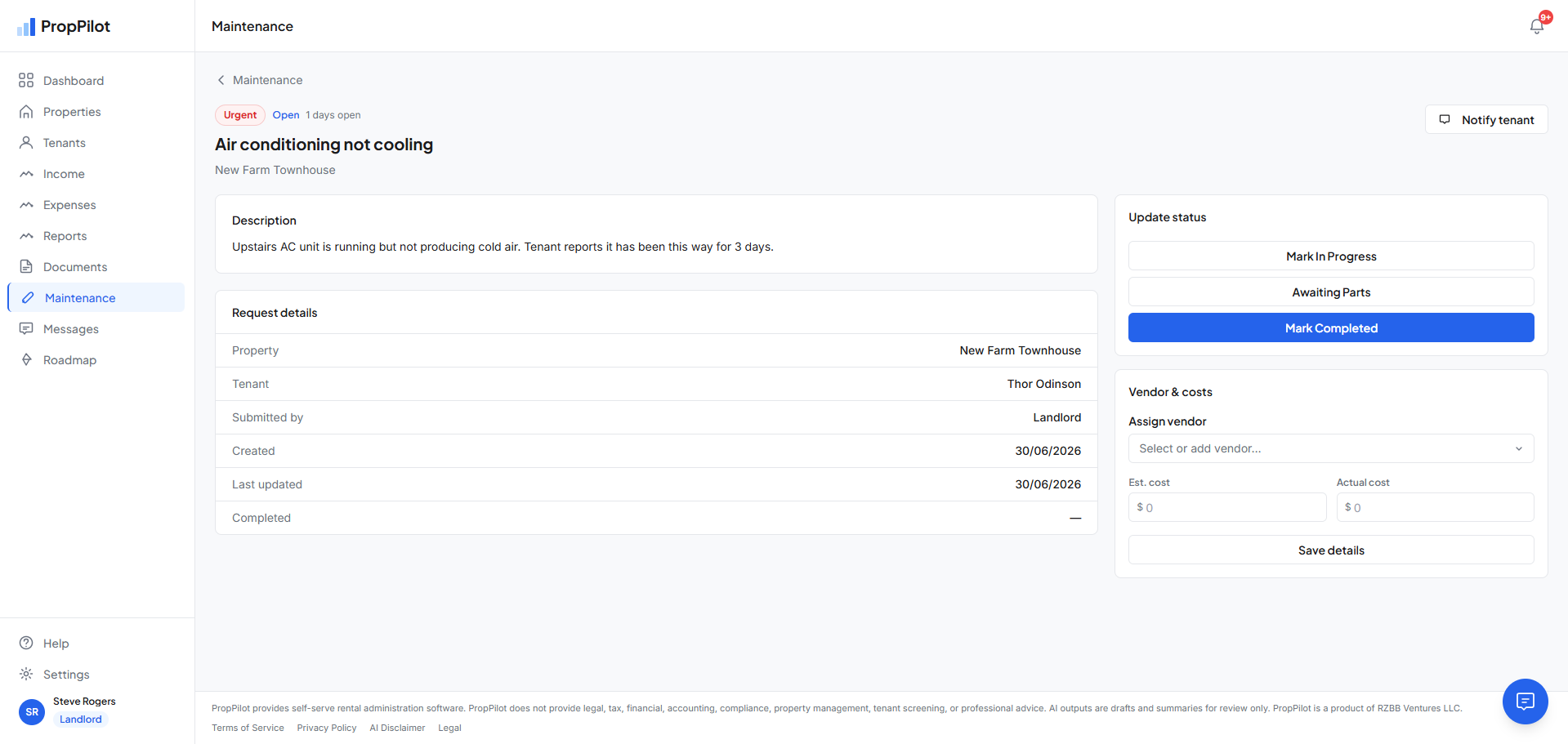
Task: Open Reports from the sidebar
Action: click(x=96, y=235)
